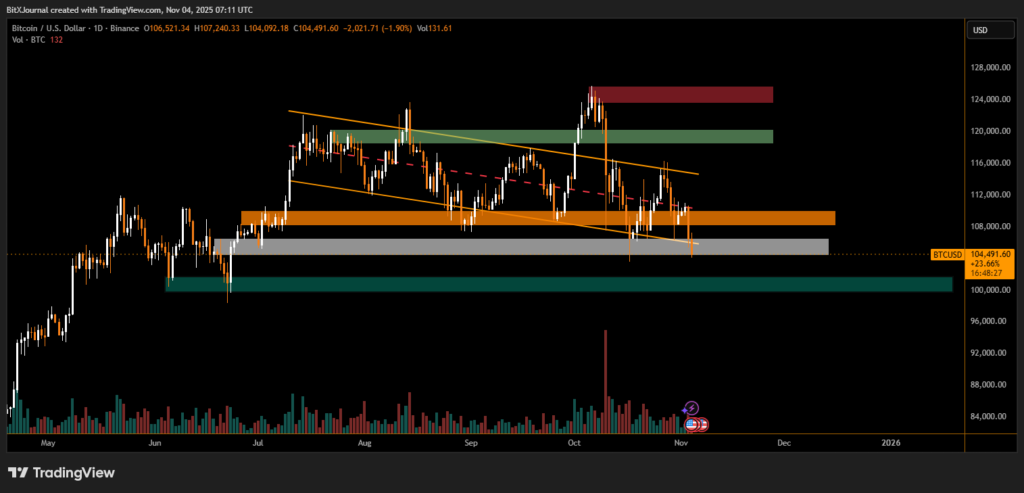Viewport: 1024px width, 493px height.
Task: Click the BTCUSD price label tag
Action: 946,255
